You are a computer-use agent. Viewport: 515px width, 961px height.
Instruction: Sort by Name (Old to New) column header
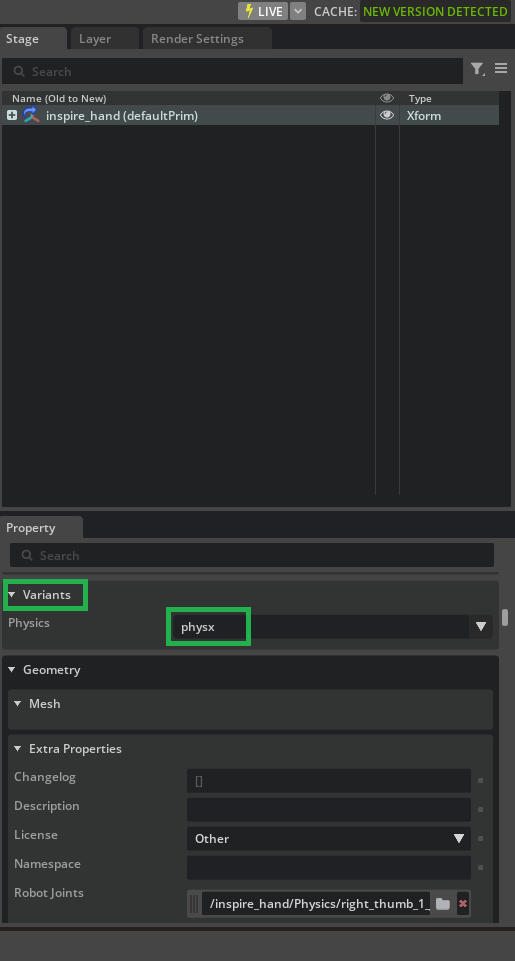(59, 98)
